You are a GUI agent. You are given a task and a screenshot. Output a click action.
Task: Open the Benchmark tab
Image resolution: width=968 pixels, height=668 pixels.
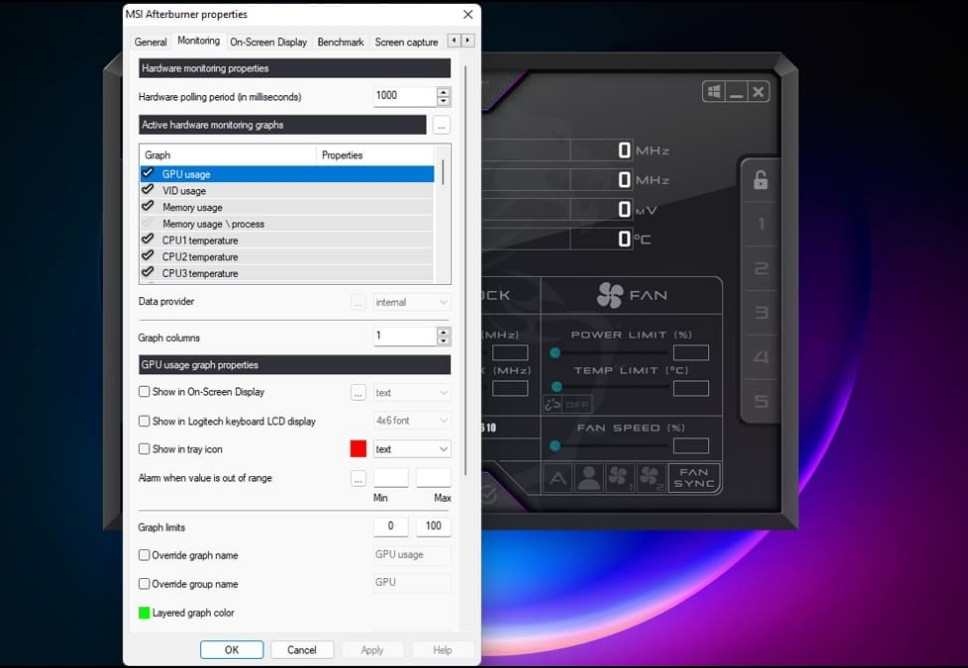click(x=340, y=42)
